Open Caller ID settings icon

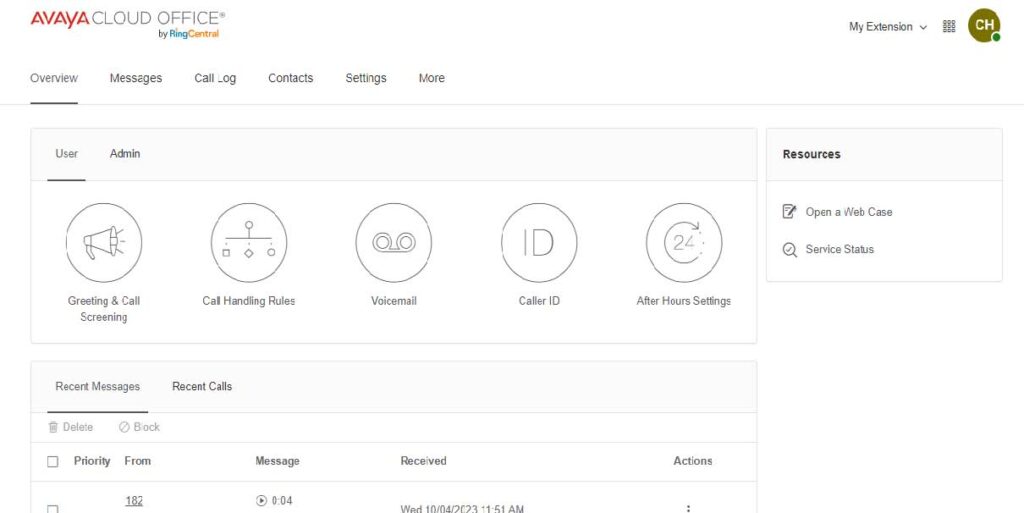pos(539,243)
